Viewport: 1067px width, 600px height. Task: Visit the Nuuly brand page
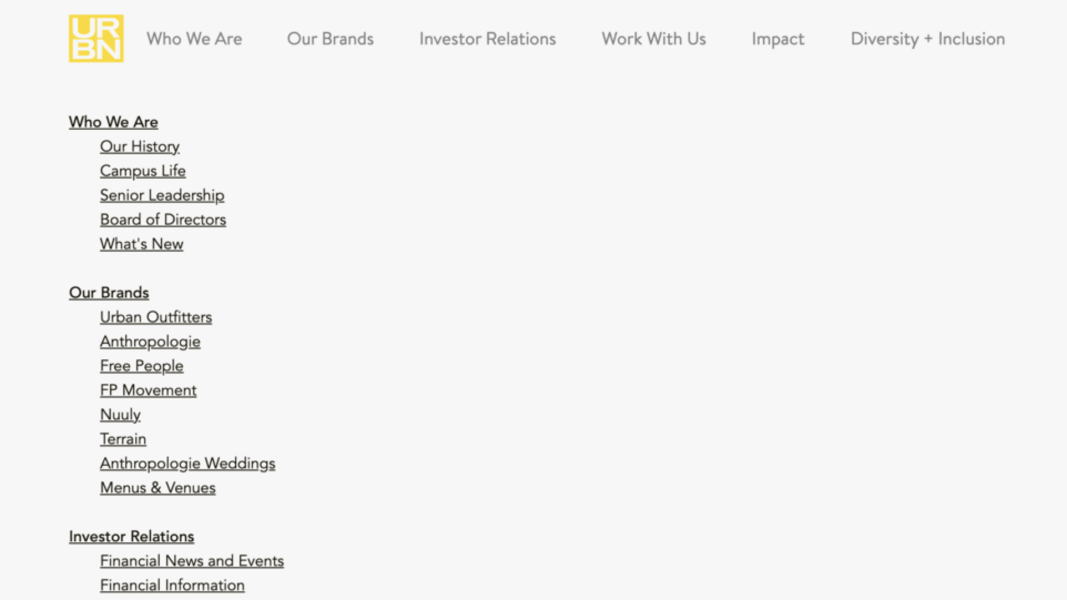[120, 414]
